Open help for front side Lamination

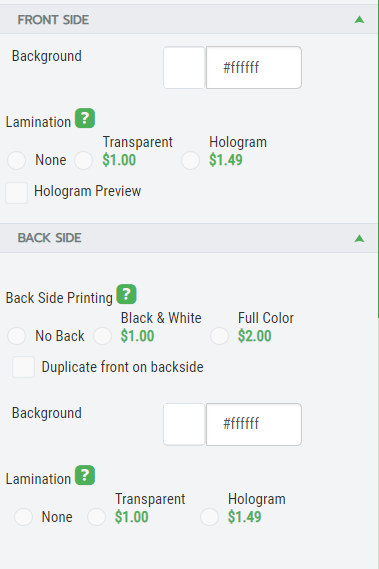(85, 118)
